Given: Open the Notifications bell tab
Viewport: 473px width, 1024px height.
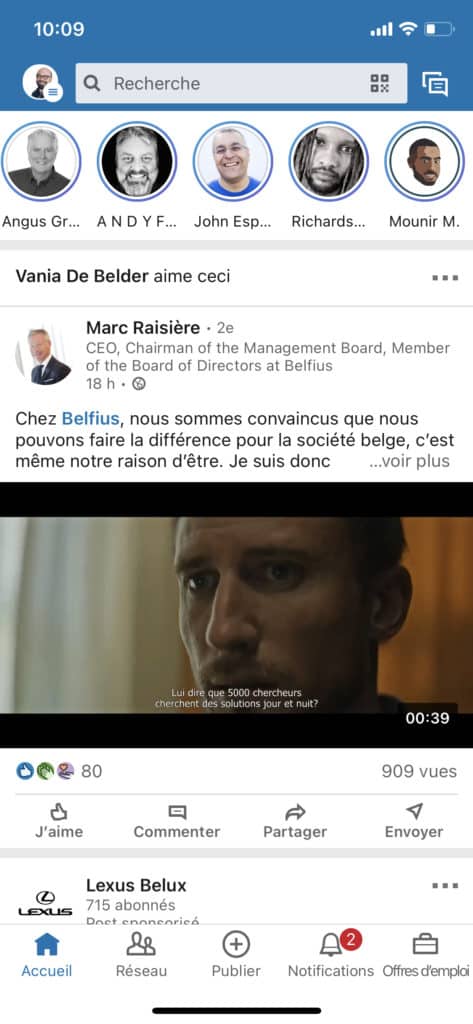Looking at the screenshot, I should point(331,955).
